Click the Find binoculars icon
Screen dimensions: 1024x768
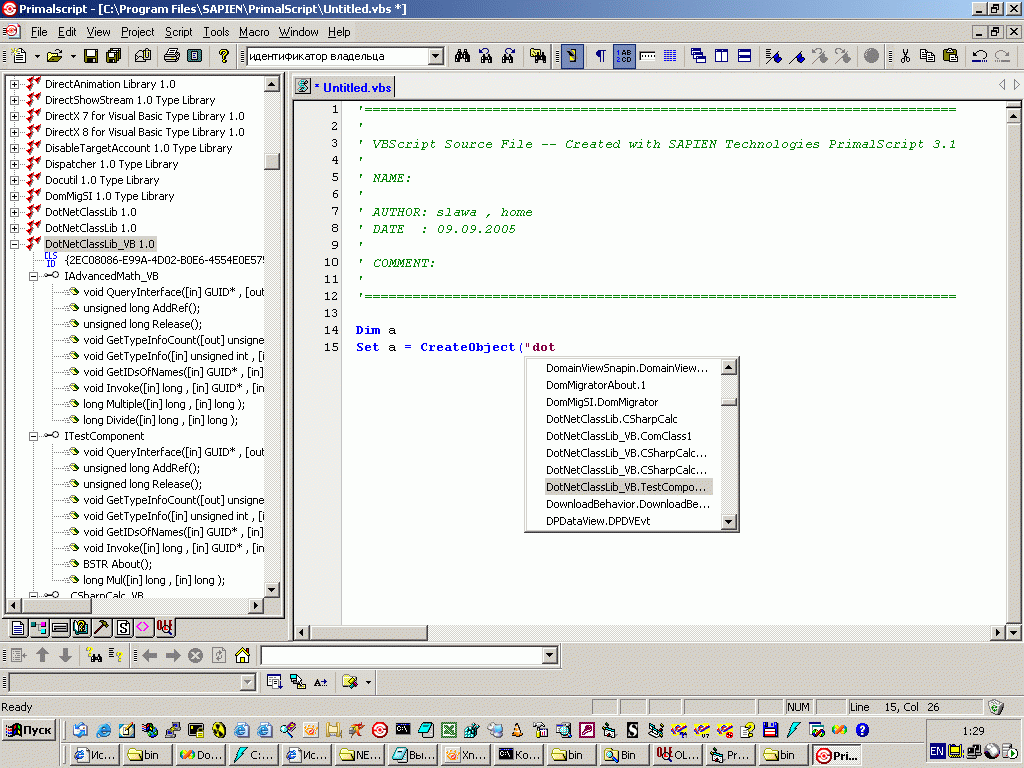[x=462, y=56]
